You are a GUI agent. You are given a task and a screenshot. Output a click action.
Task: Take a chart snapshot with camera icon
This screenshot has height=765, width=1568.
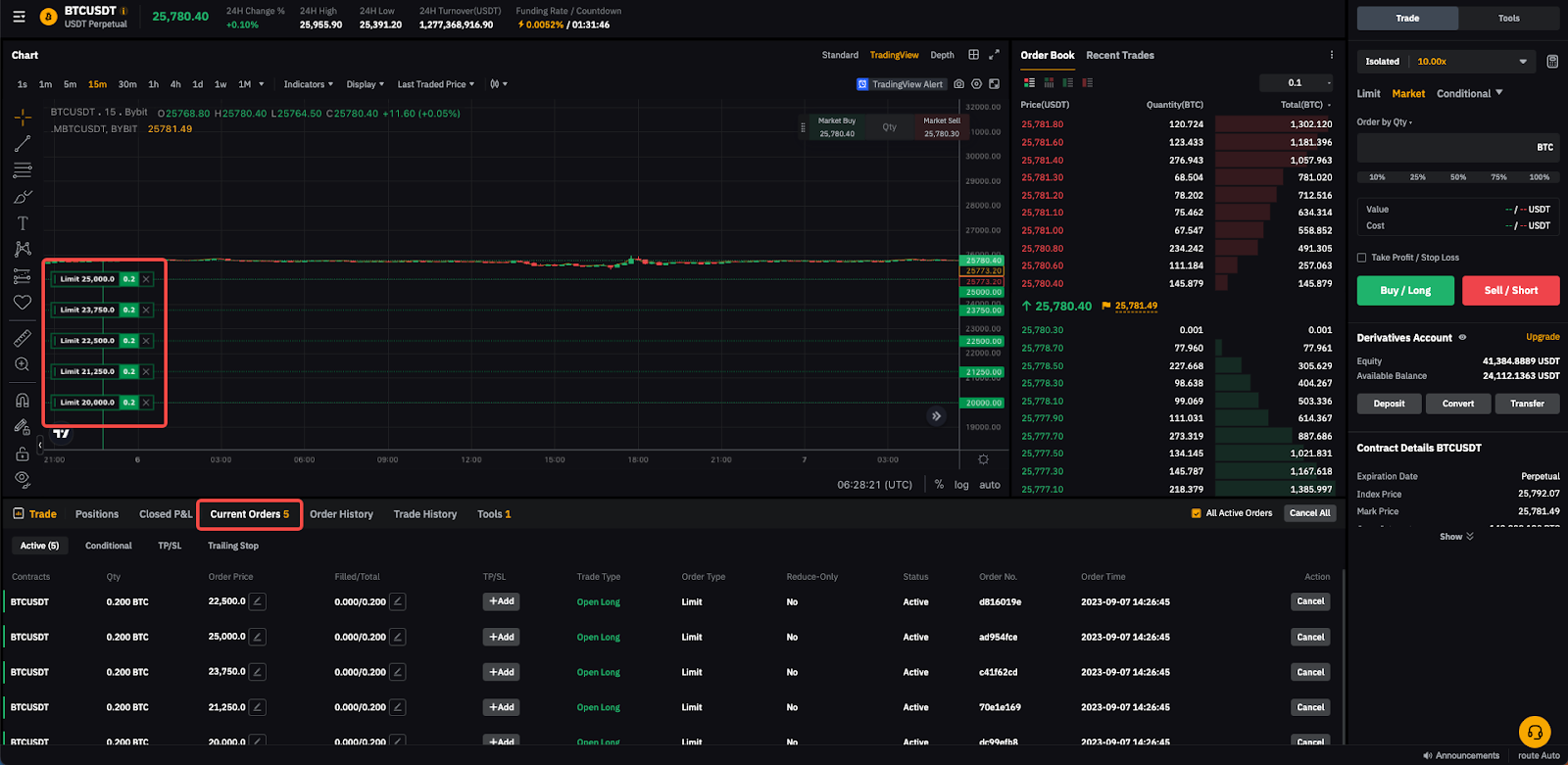[958, 84]
